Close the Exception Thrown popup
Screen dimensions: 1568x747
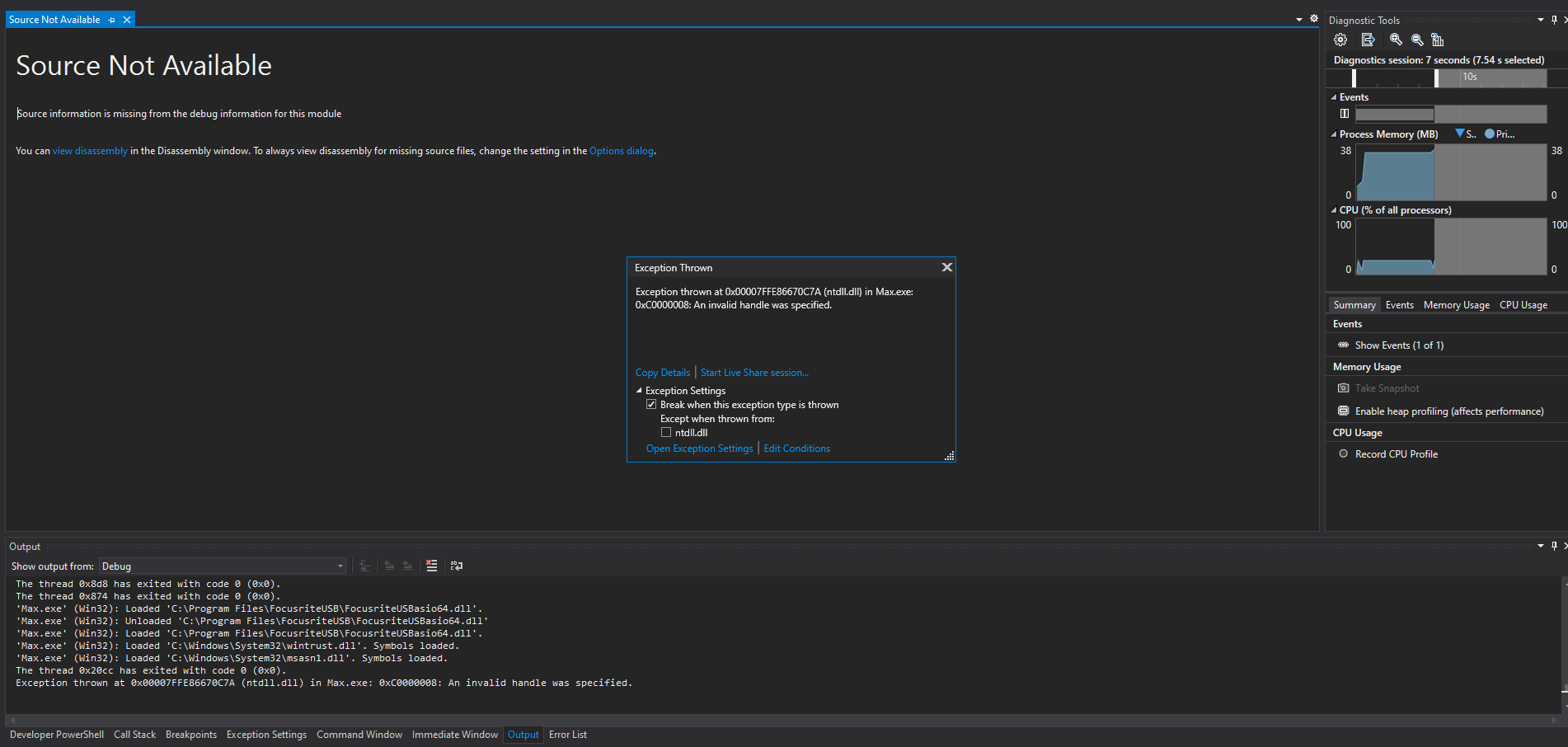(946, 267)
